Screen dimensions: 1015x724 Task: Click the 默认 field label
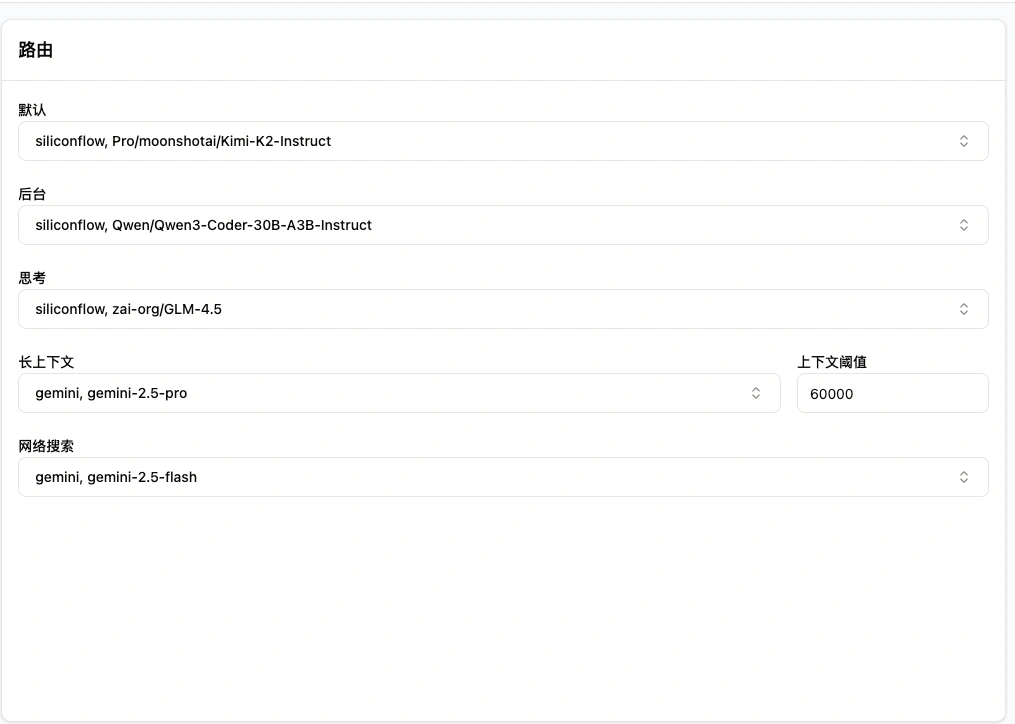[33, 110]
